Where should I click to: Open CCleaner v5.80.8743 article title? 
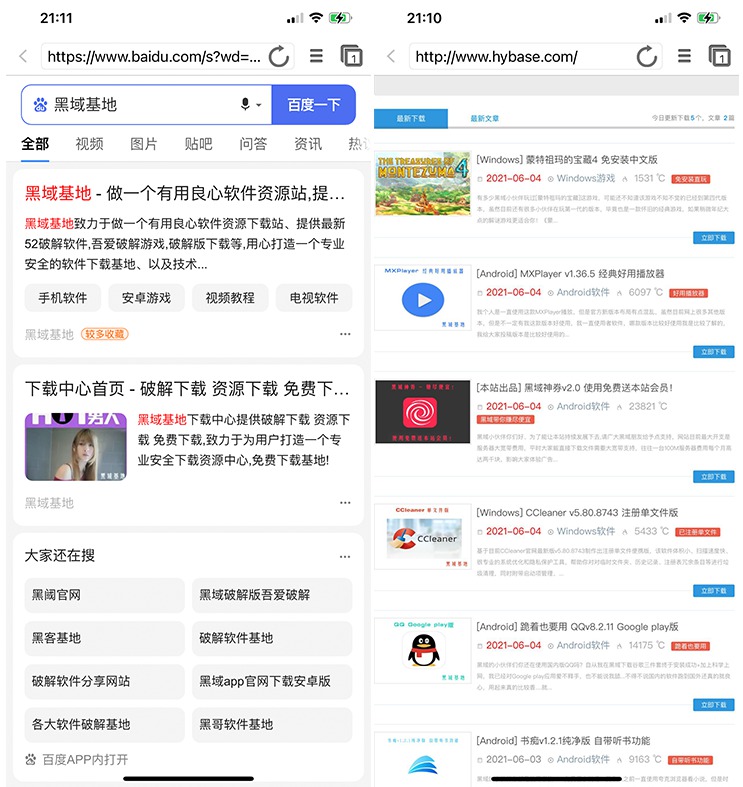tap(577, 512)
